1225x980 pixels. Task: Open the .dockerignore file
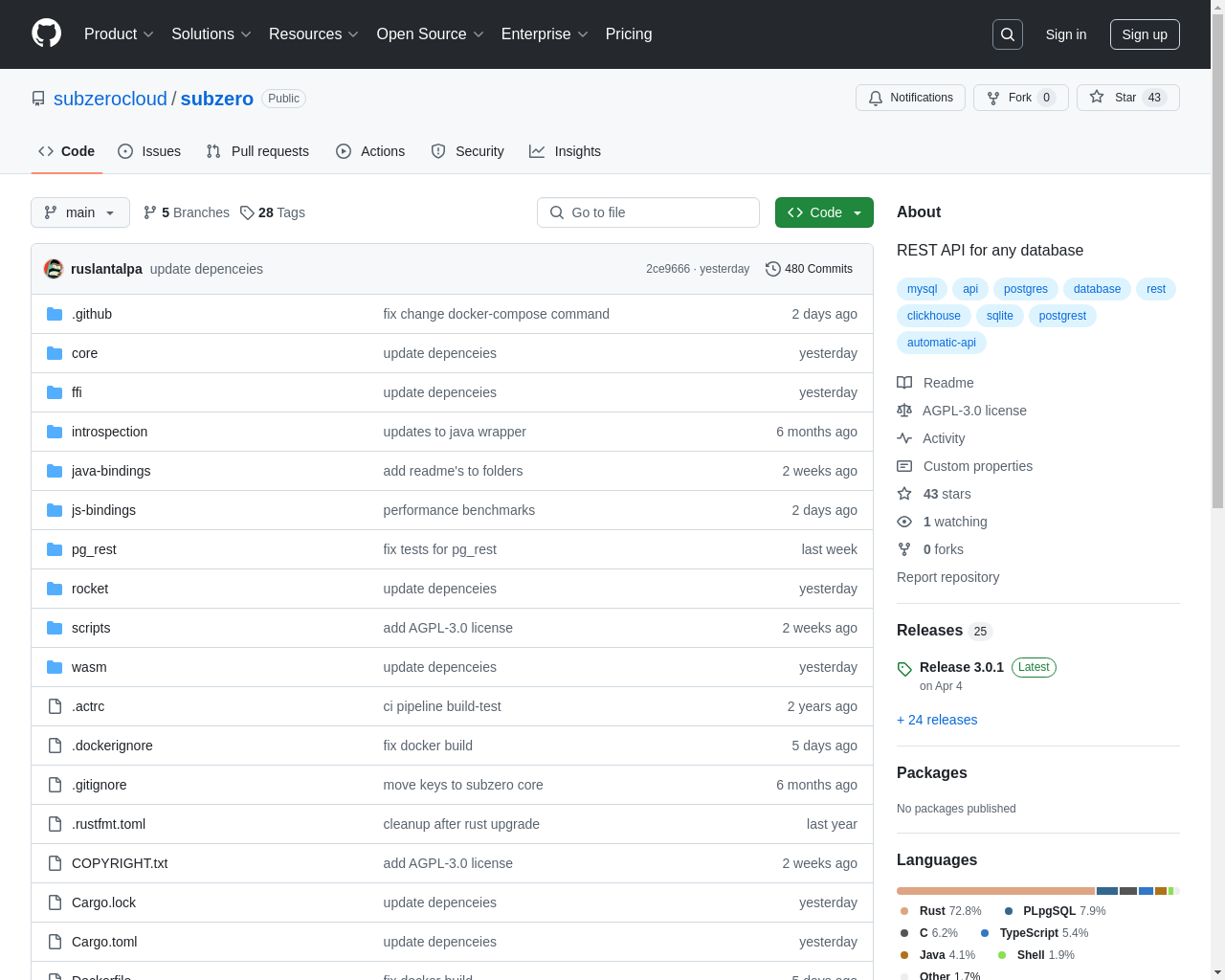pyautogui.click(x=112, y=746)
